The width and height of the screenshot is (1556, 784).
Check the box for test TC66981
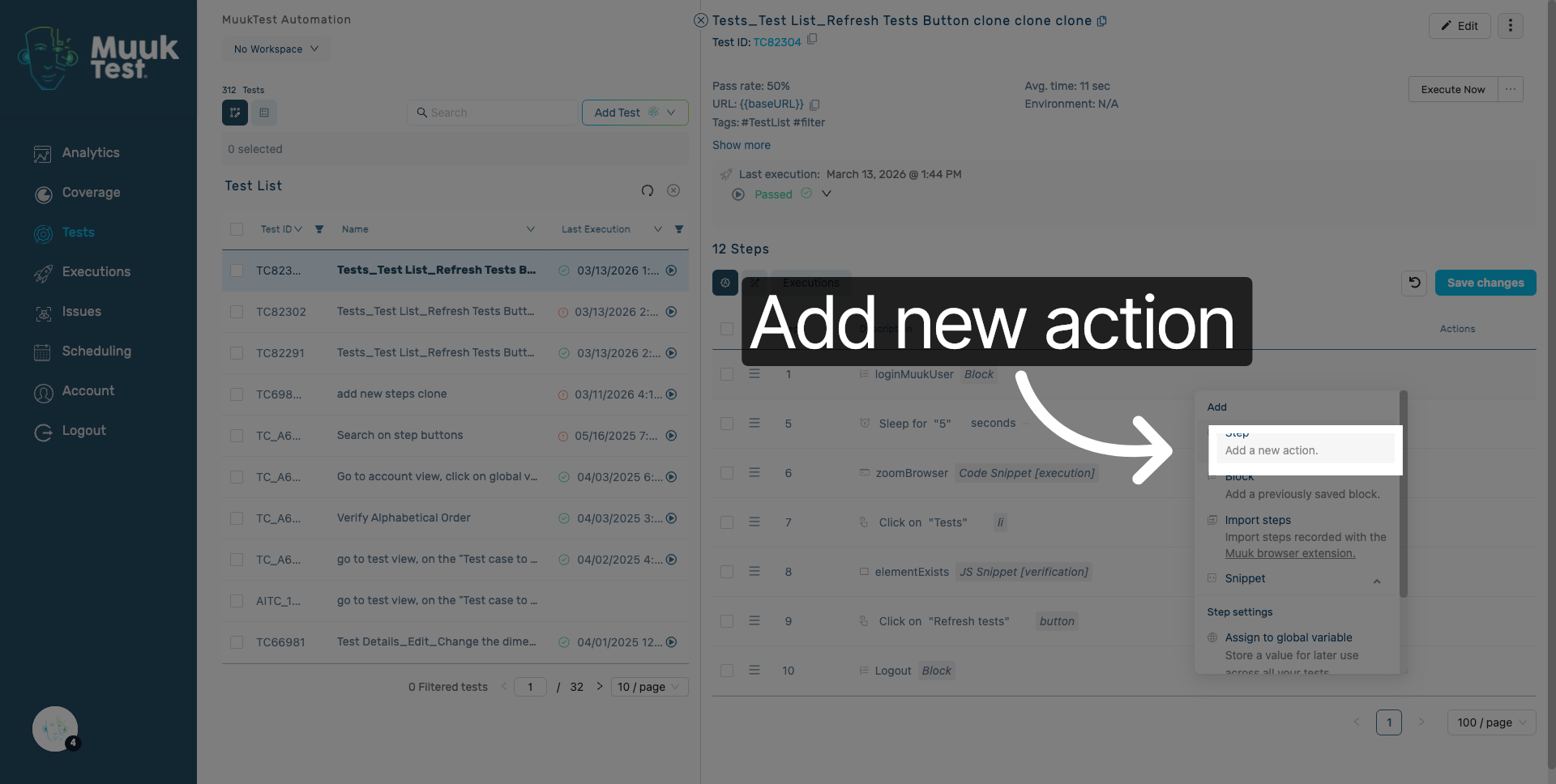(x=237, y=642)
